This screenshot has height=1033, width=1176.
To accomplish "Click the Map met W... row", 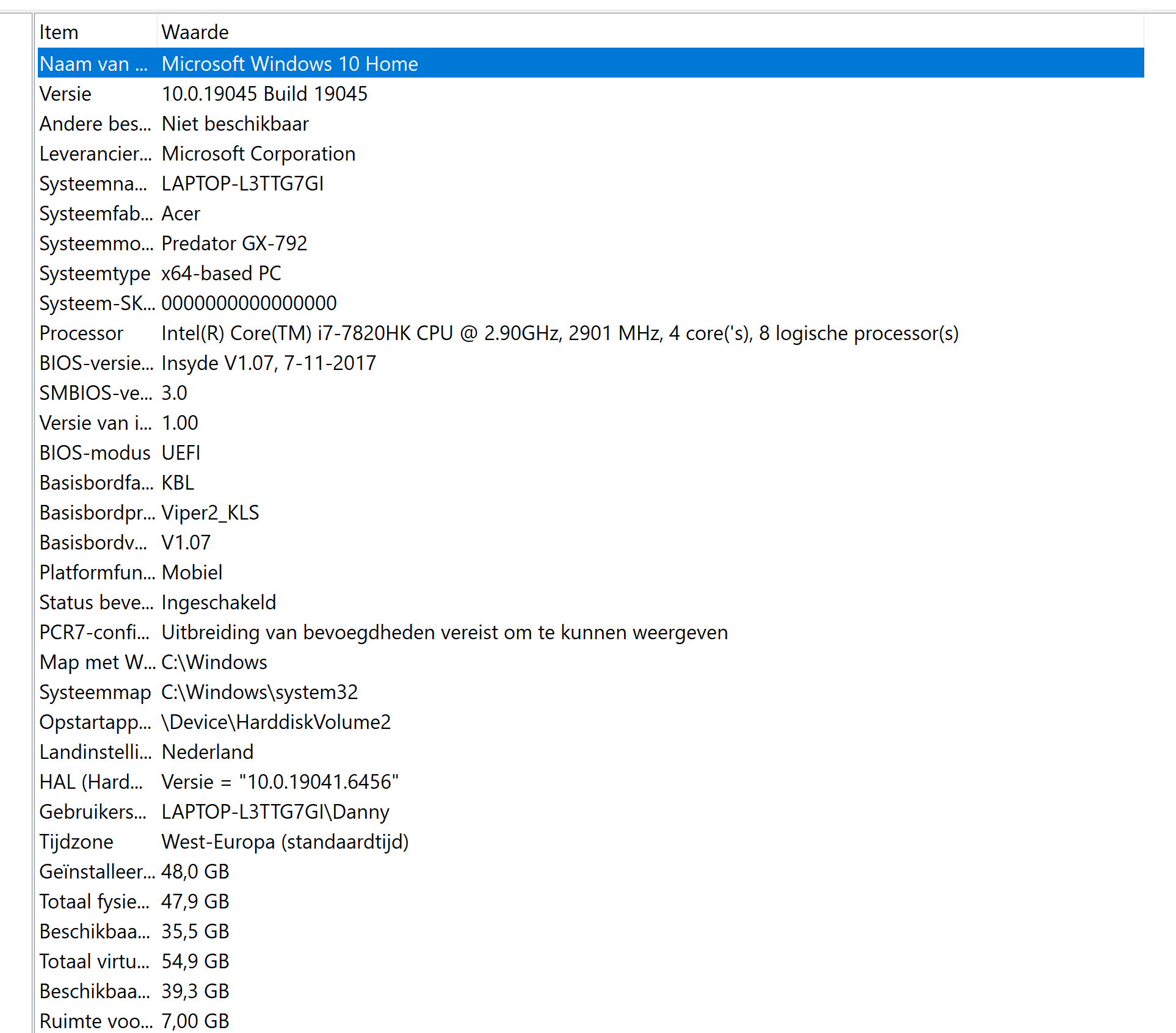I will 590,662.
